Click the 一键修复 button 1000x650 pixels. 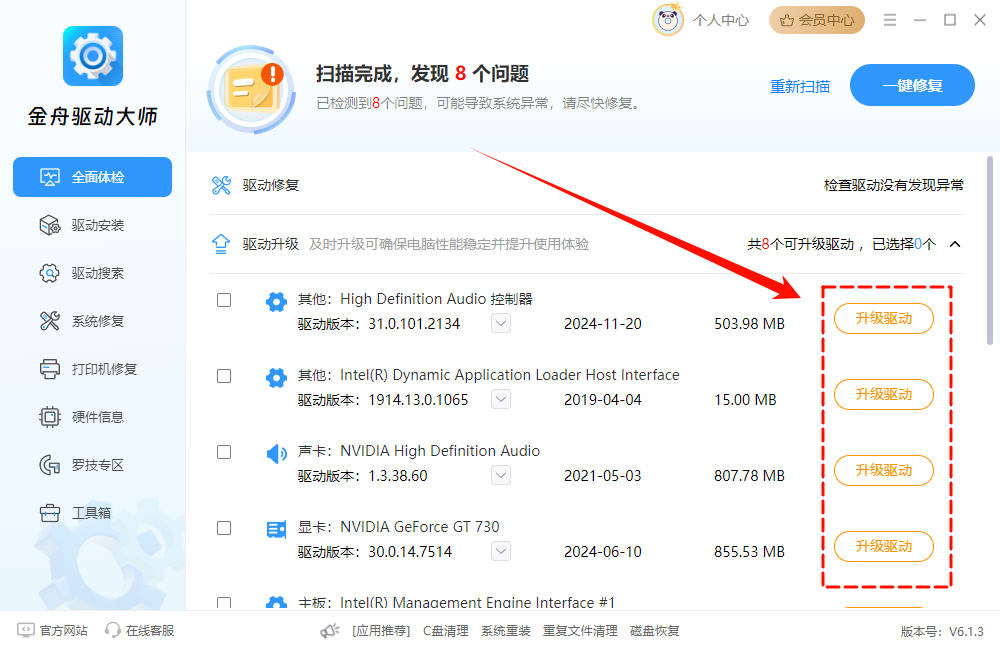(x=912, y=85)
